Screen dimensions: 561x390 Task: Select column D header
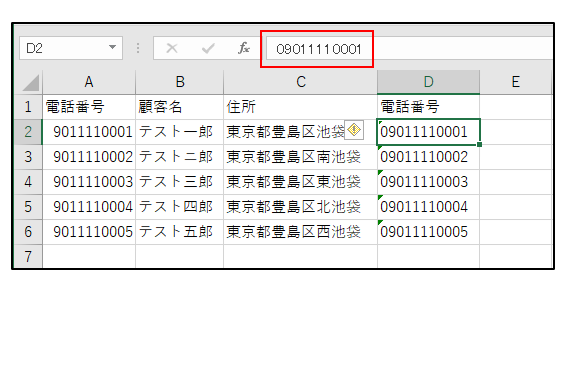[x=429, y=82]
